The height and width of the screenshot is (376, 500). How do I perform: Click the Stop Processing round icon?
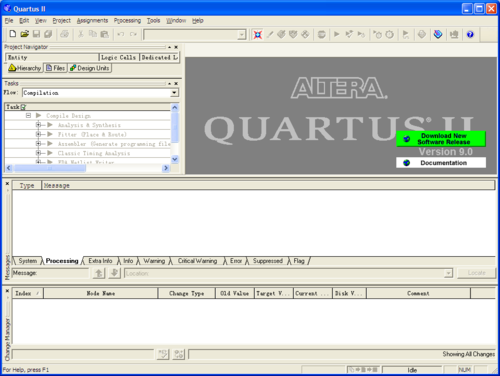[321, 34]
